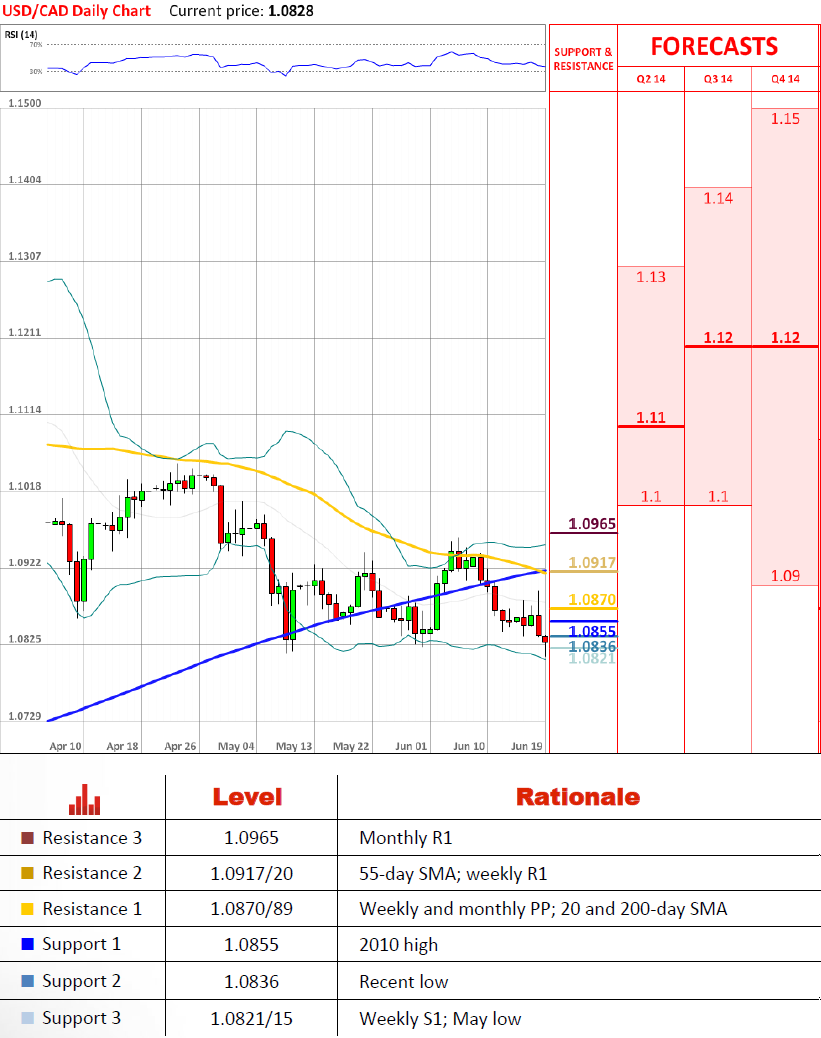Screen dimensions: 821x1038
Task: Click the 1.0836 value in Level column
Action: [252, 982]
